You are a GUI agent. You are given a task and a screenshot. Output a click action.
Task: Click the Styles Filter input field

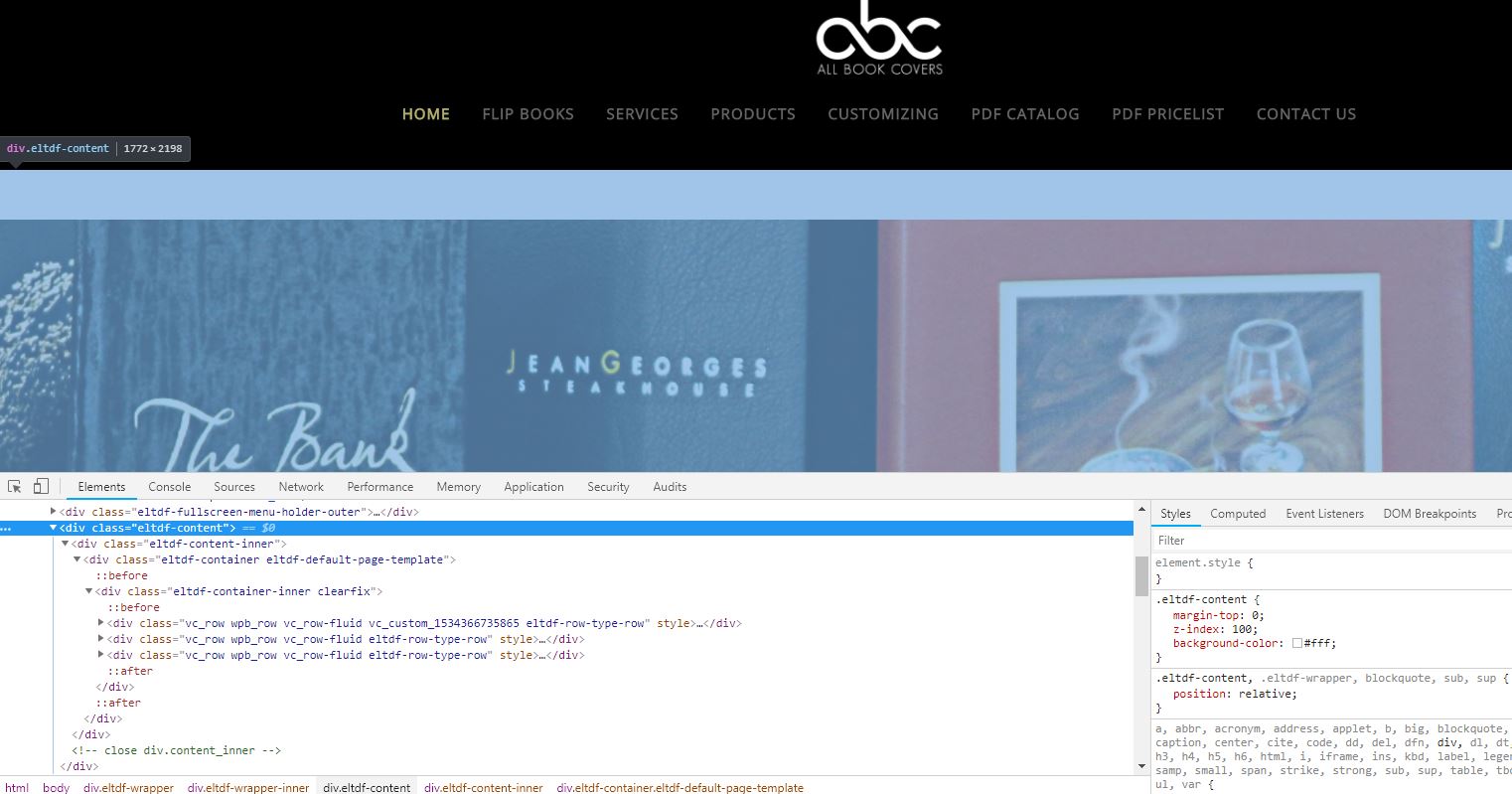(x=1331, y=541)
